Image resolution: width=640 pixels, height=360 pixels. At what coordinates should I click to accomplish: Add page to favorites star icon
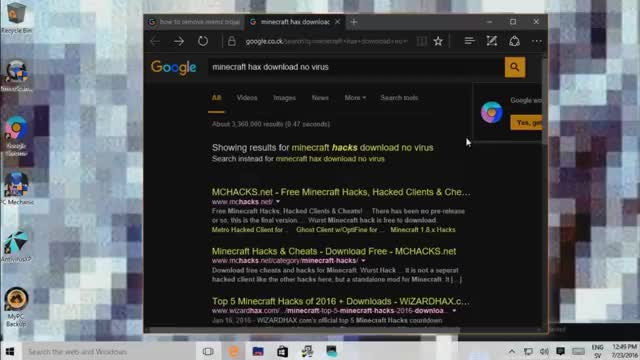(438, 41)
